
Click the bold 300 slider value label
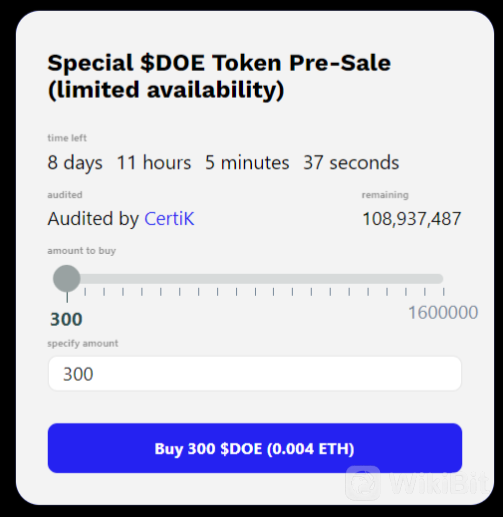click(66, 319)
